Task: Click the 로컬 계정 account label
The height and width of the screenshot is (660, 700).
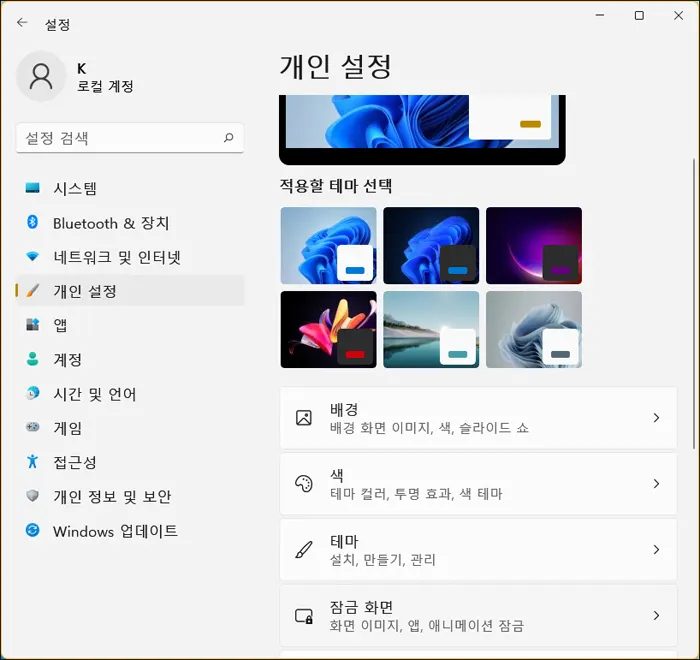Action: (x=105, y=86)
